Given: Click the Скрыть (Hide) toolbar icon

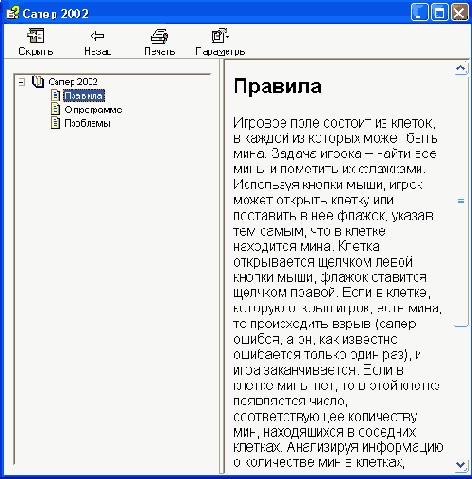Looking at the screenshot, I should pos(36,36).
